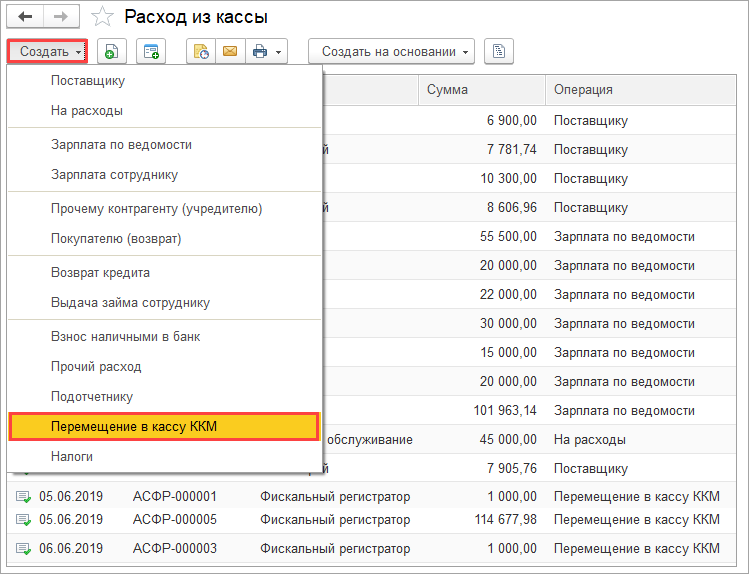Click the document report icon right of Создать на основании
Screen dimensions: 755x574
(499, 51)
